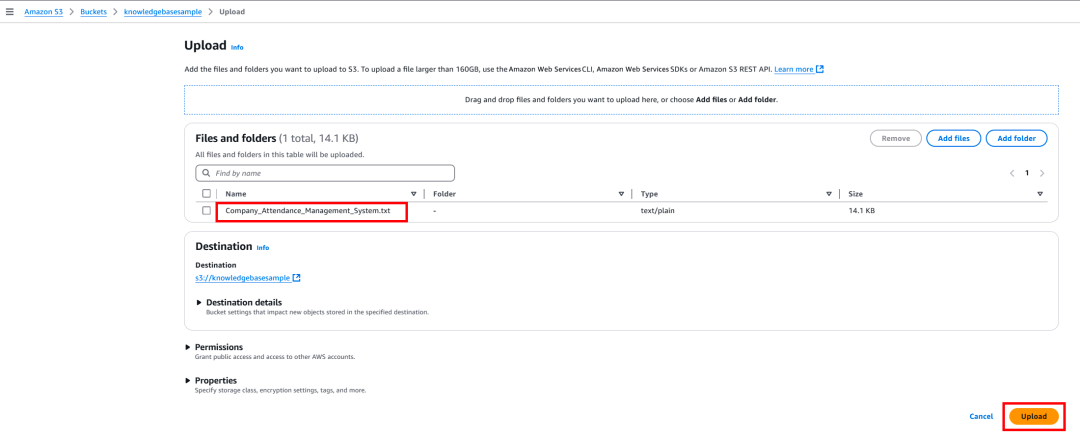The height and width of the screenshot is (439, 1080).
Task: Sort by the Name column arrow
Action: tap(414, 194)
